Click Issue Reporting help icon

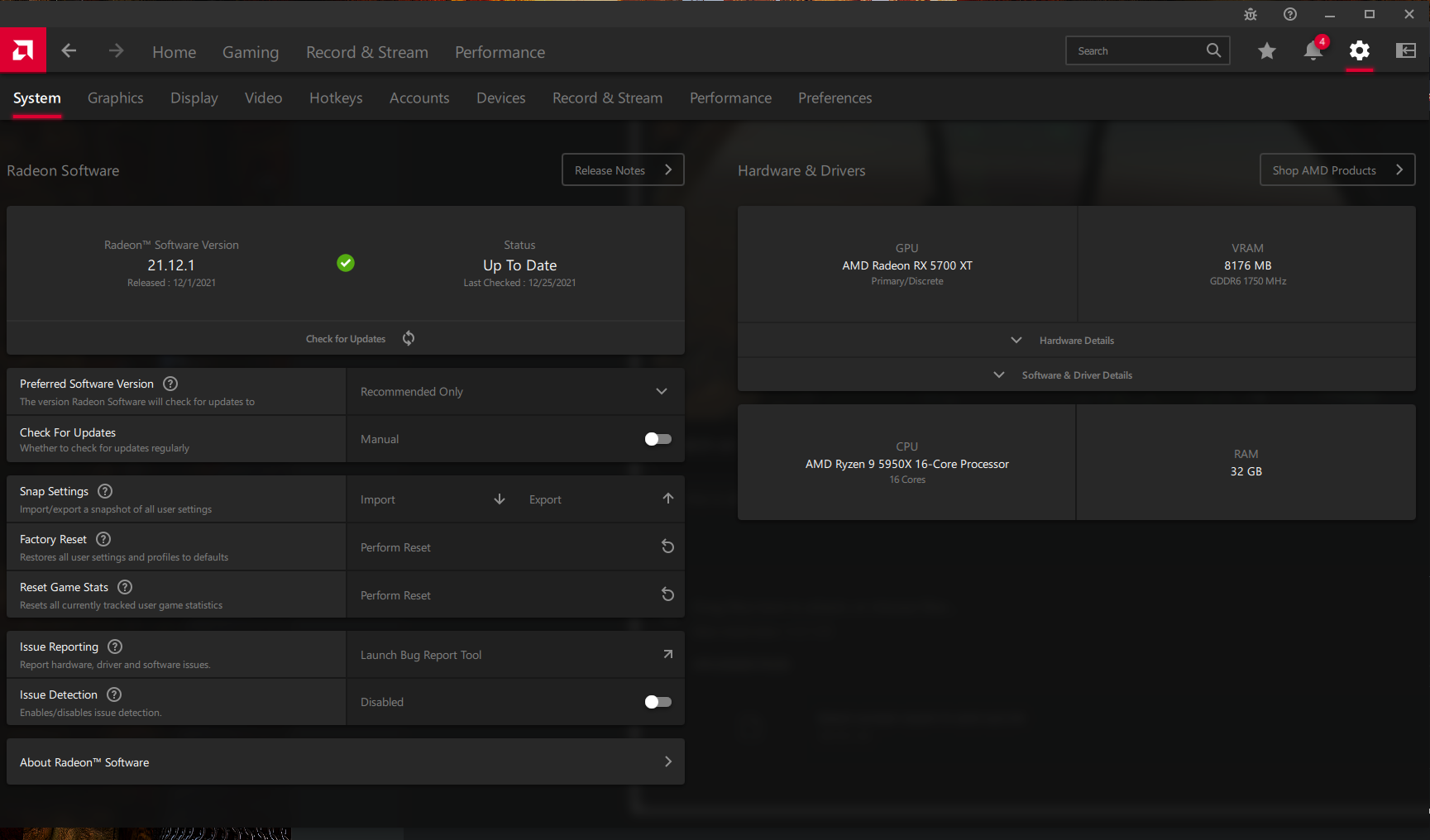(115, 647)
